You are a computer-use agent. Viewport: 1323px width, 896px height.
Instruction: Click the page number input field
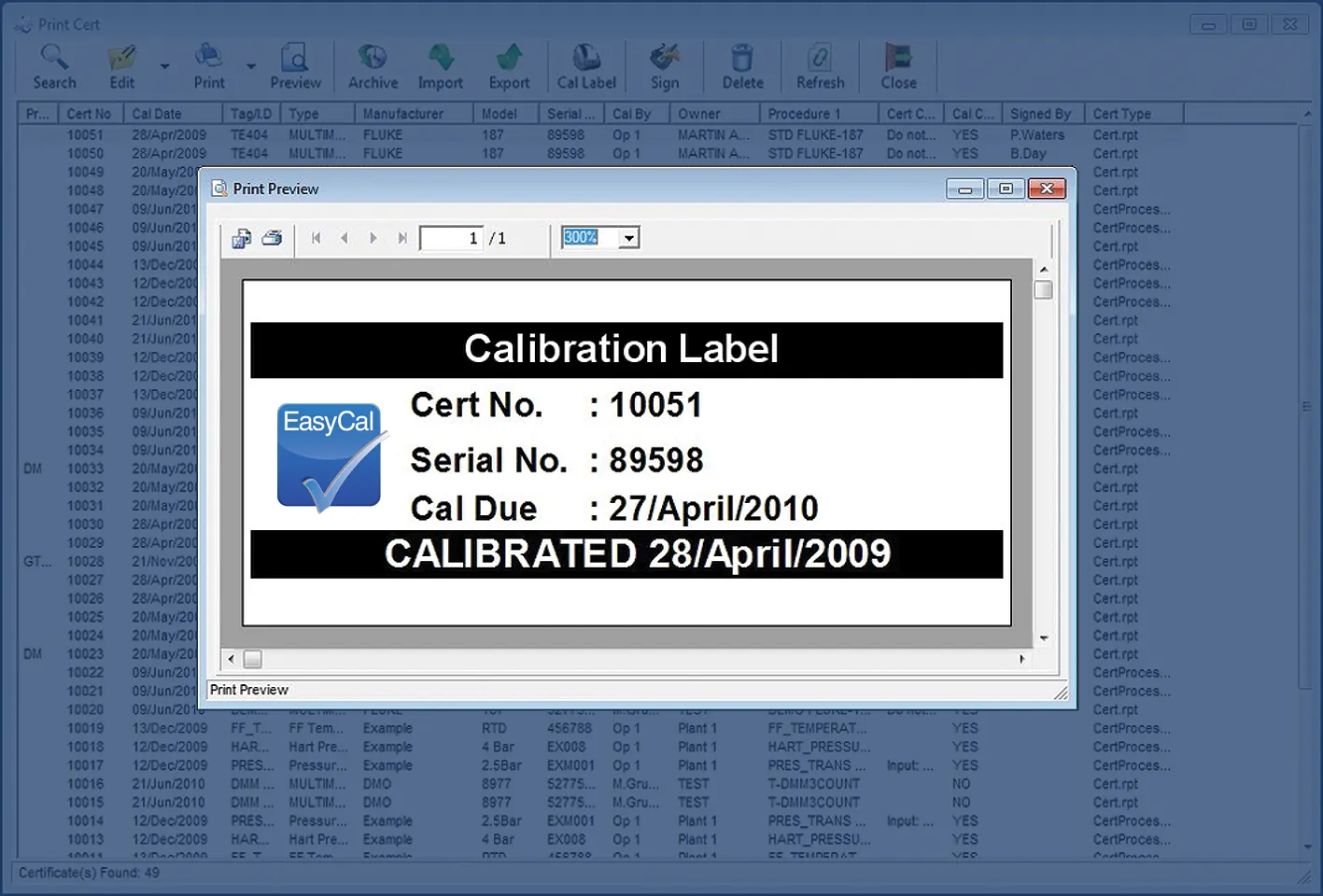(453, 238)
